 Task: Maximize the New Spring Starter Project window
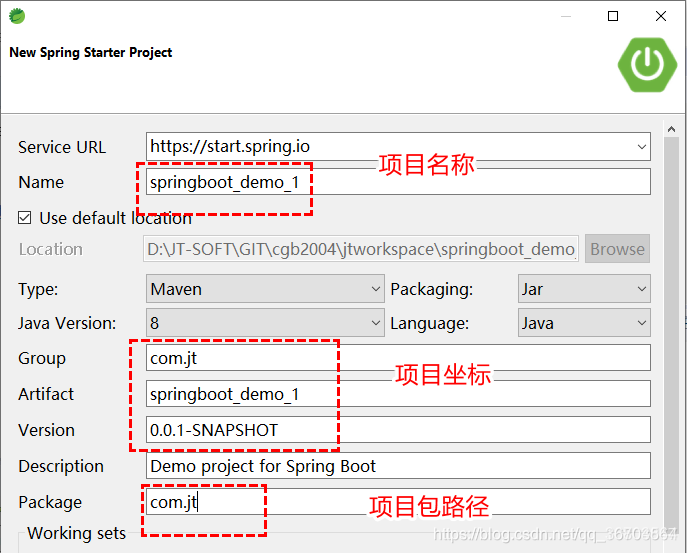click(613, 16)
